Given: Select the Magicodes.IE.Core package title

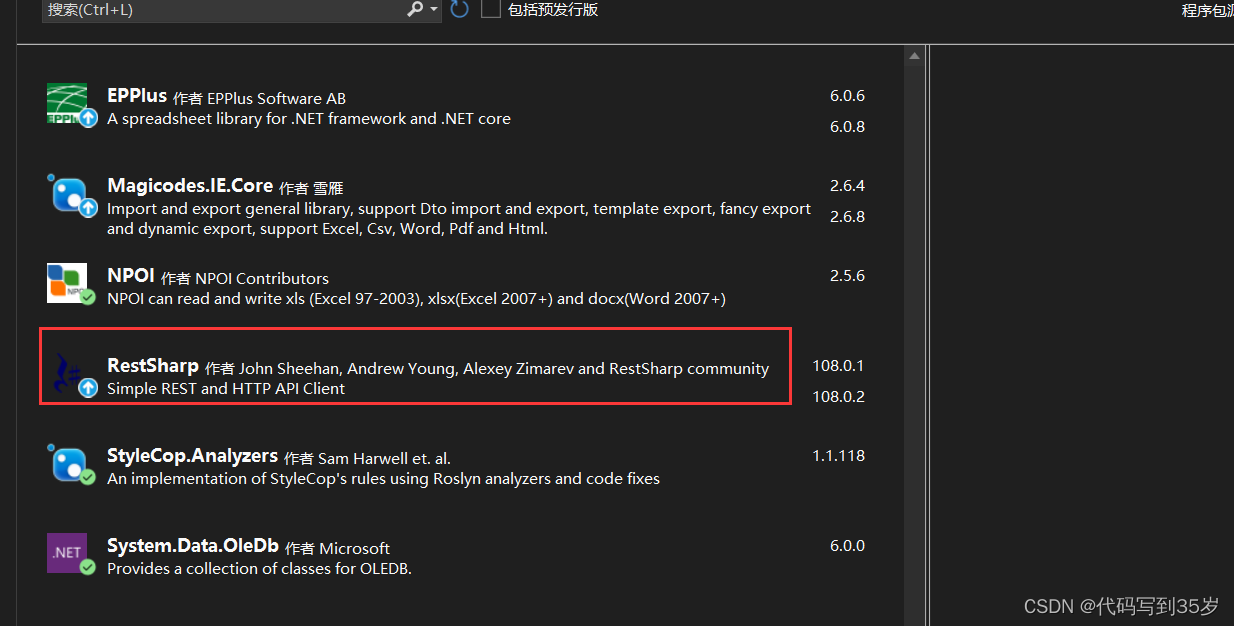Looking at the screenshot, I should click(x=190, y=186).
